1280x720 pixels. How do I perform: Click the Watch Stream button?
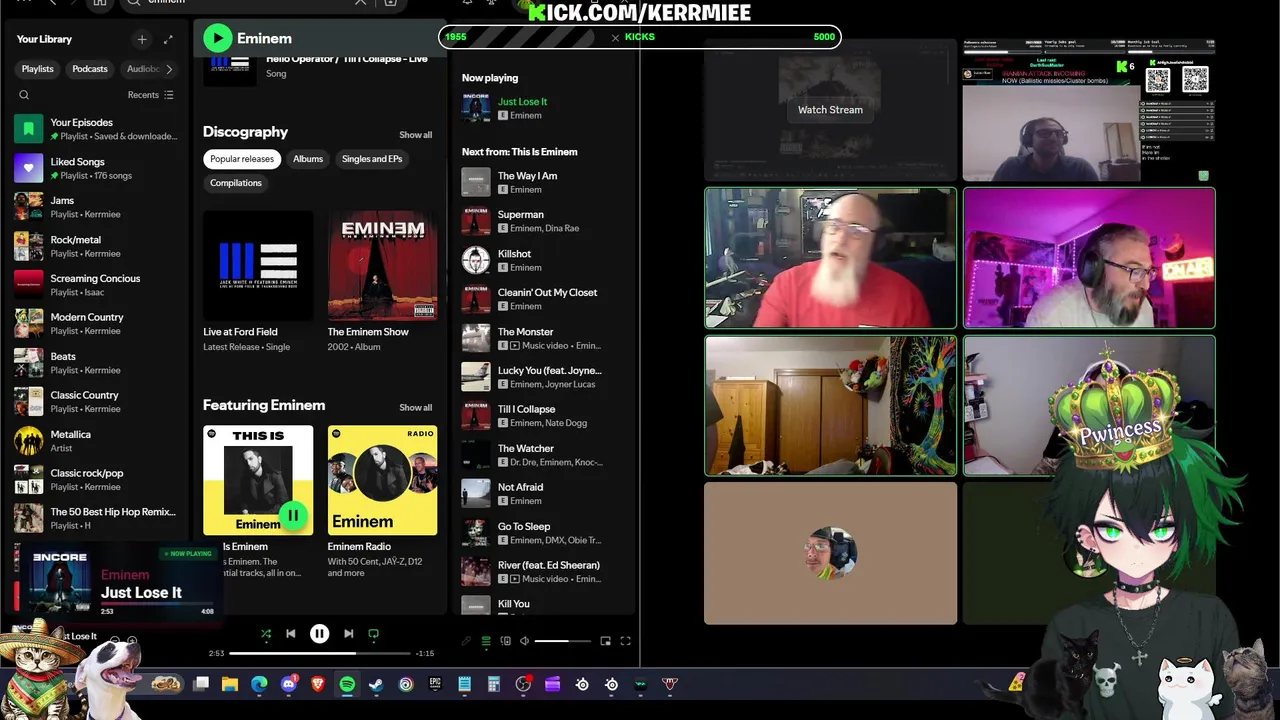pyautogui.click(x=830, y=110)
